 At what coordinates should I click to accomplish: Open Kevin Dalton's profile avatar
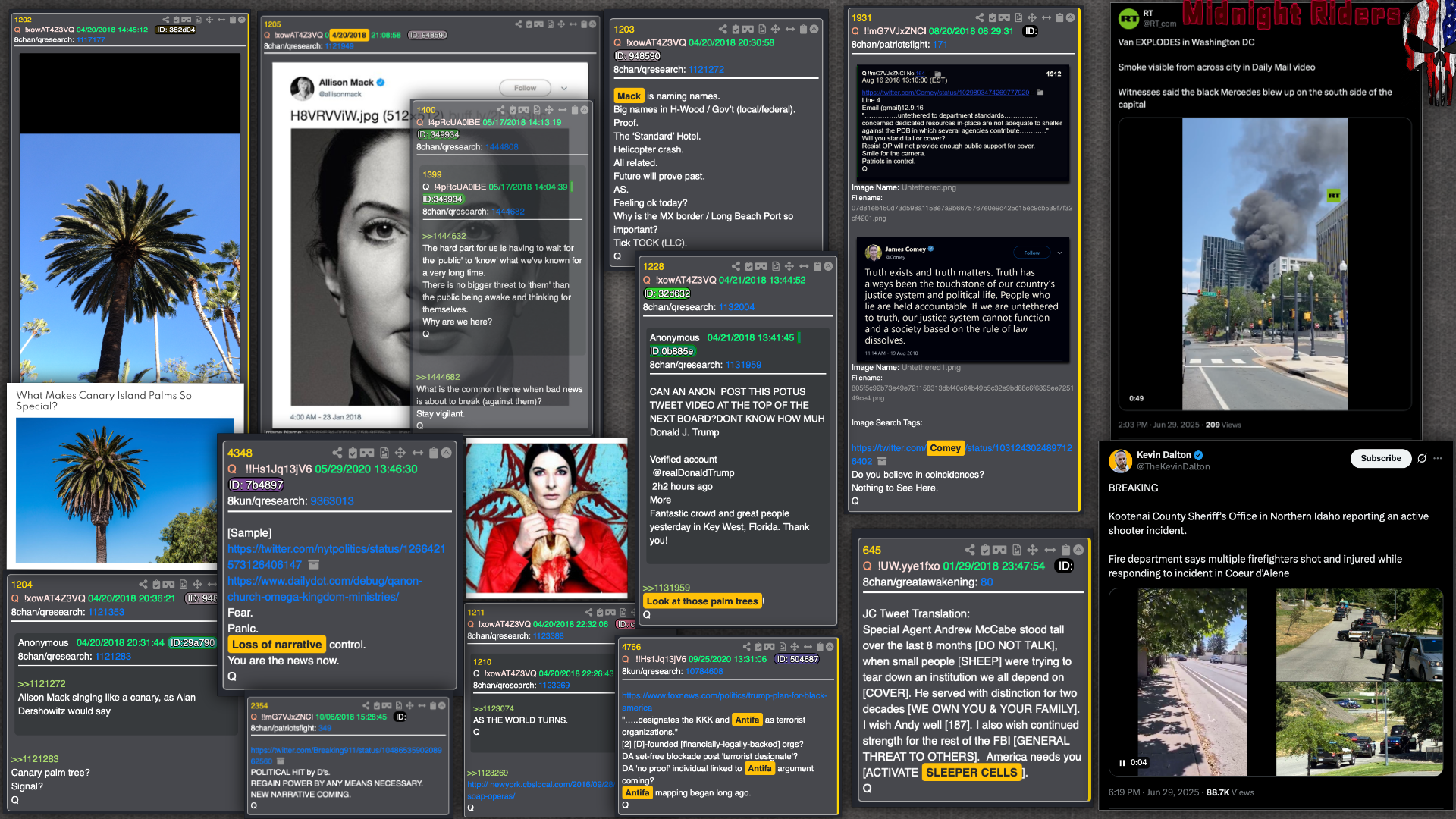pyautogui.click(x=1120, y=460)
